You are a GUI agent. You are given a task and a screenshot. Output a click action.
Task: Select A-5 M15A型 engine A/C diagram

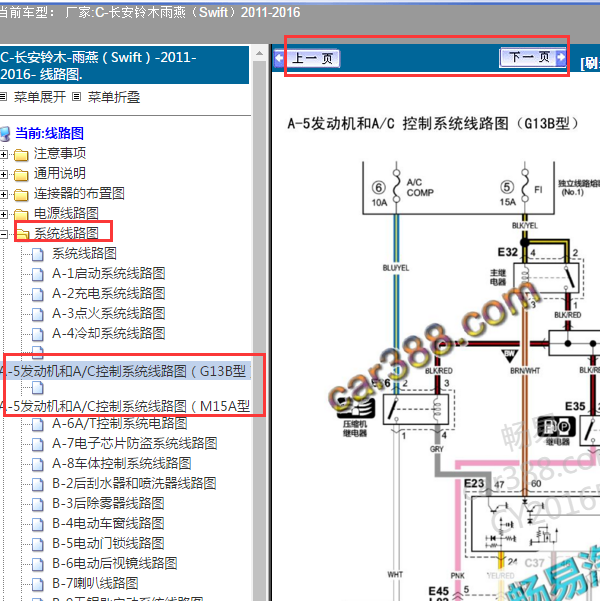click(x=125, y=406)
